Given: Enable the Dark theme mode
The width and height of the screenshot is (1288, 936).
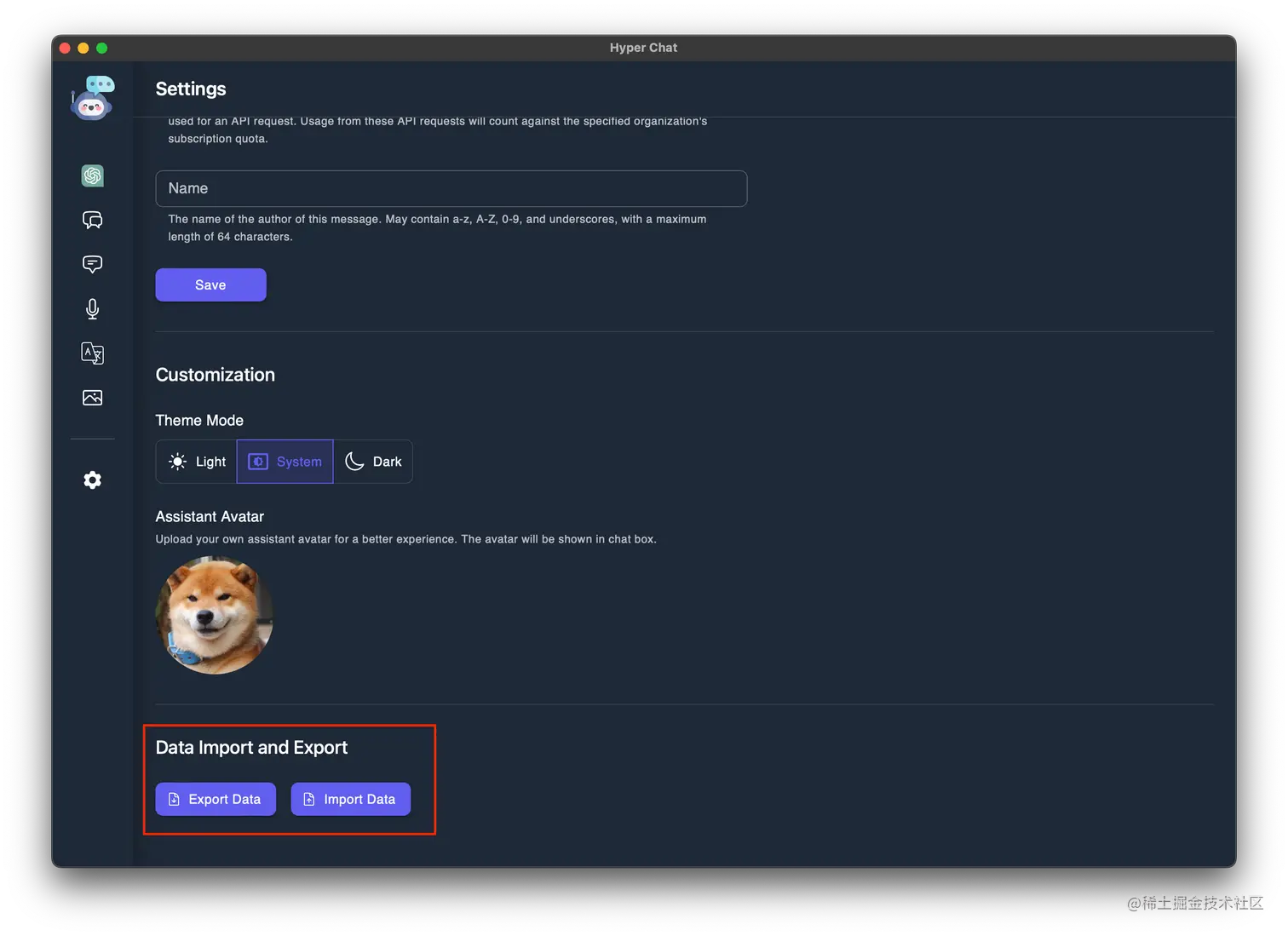Looking at the screenshot, I should (373, 462).
